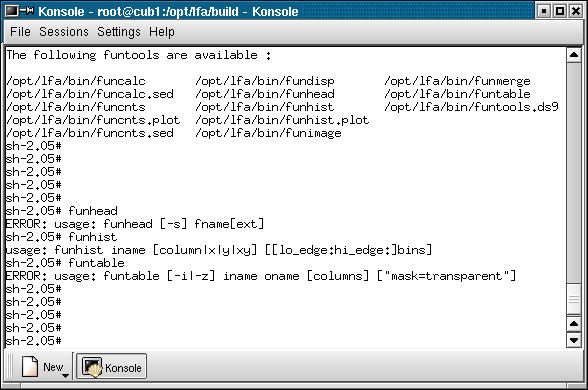Click the shell icon on Konsole tab
588x390 pixels.
coord(92,367)
